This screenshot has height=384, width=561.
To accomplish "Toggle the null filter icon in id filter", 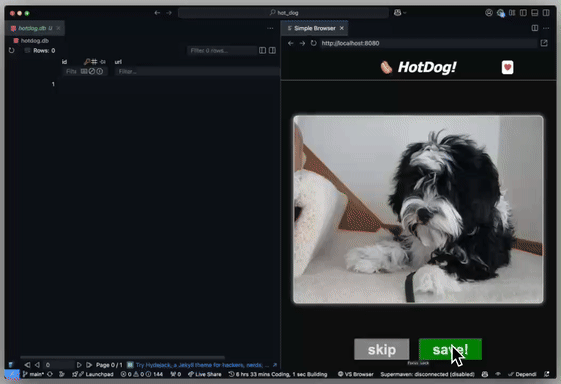I will [x=92, y=71].
